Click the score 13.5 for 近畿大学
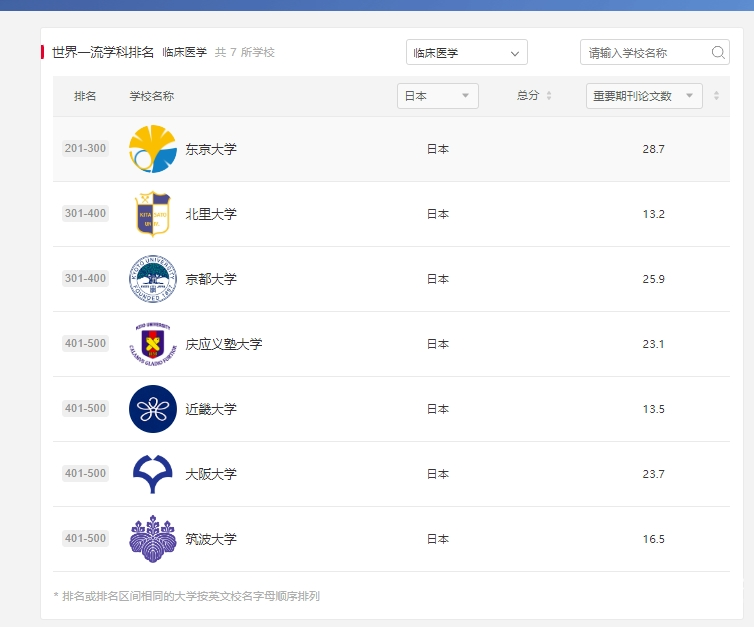754x627 pixels. click(653, 409)
